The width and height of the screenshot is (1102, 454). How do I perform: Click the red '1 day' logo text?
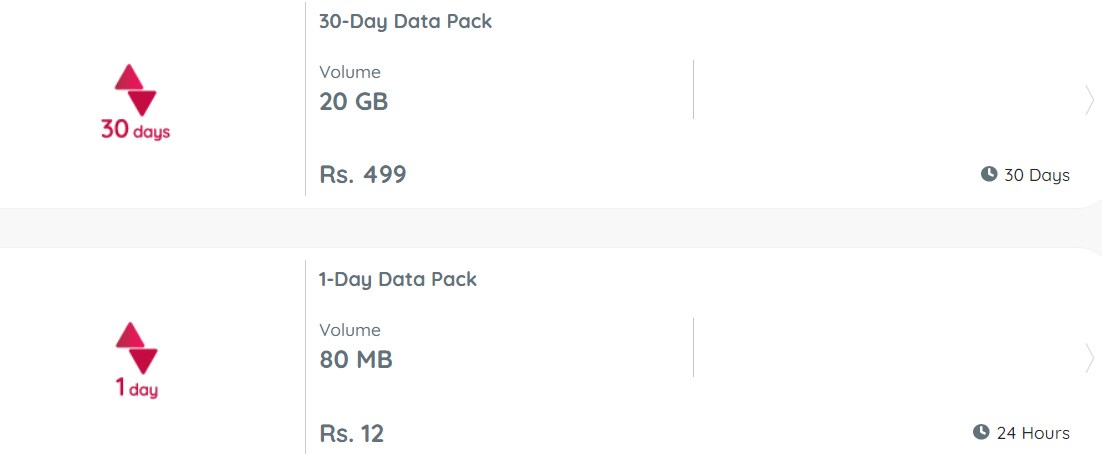point(136,387)
